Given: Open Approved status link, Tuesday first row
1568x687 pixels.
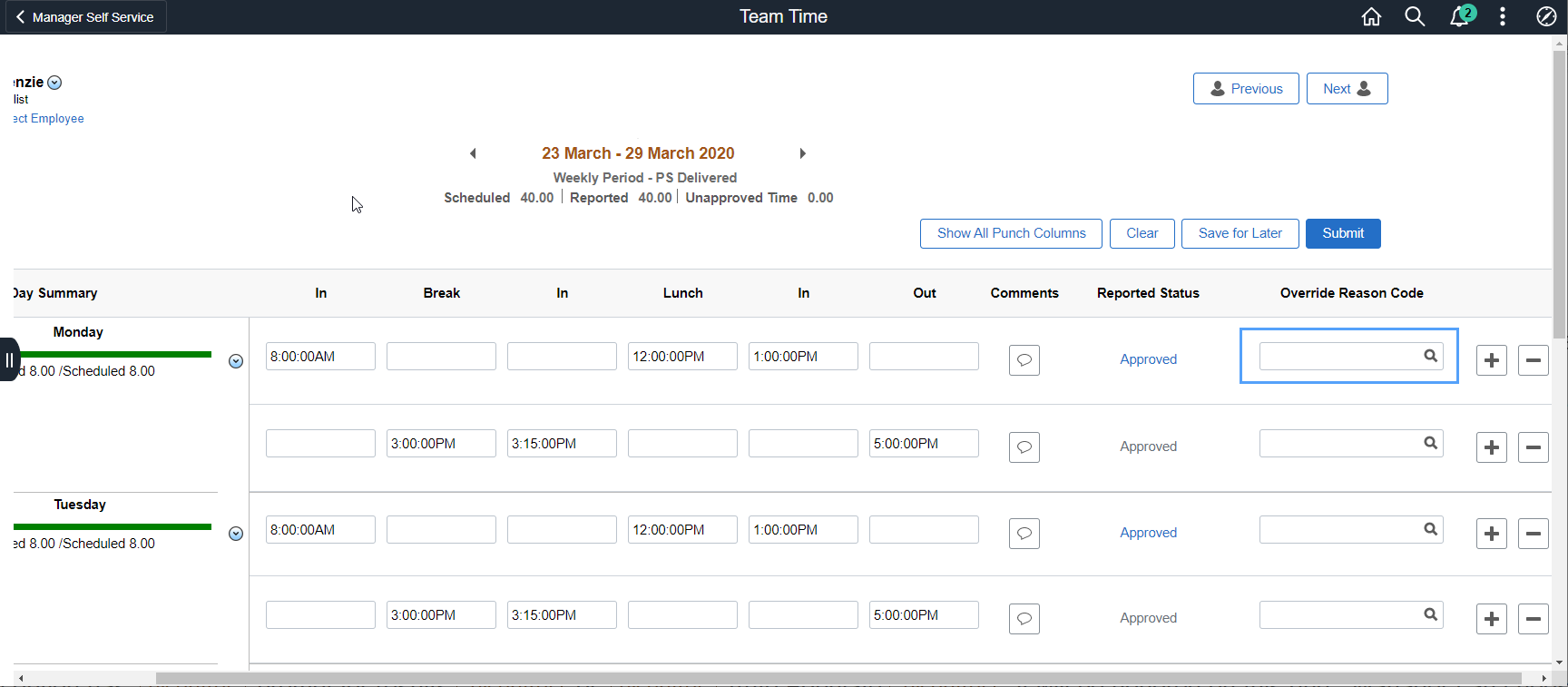Looking at the screenshot, I should pos(1148,533).
